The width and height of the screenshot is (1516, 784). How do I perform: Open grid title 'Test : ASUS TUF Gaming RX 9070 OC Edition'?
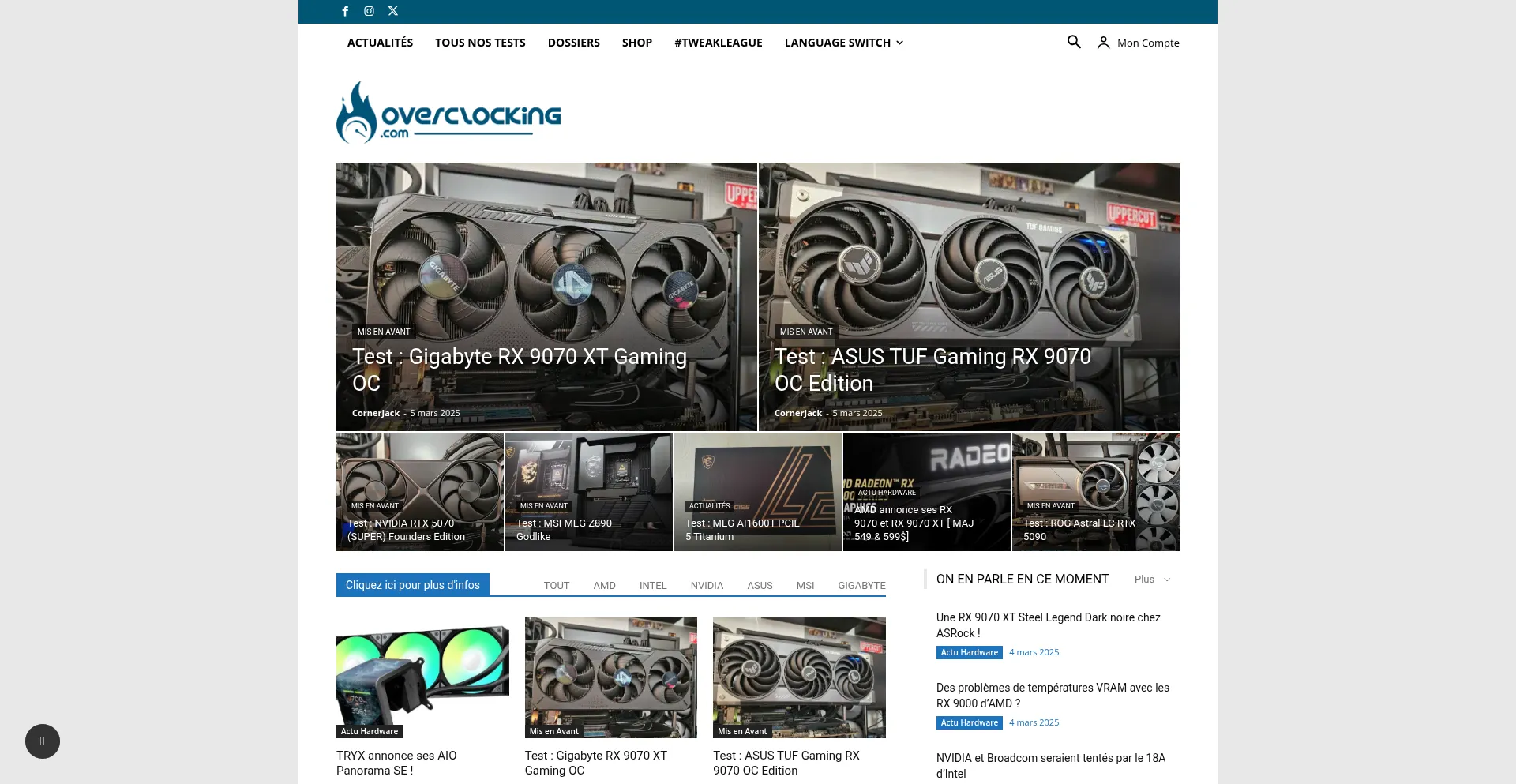(786, 763)
